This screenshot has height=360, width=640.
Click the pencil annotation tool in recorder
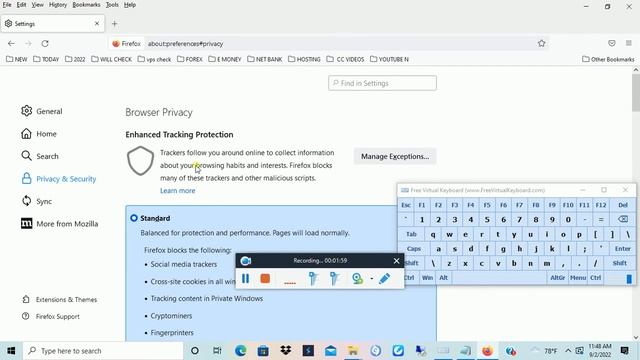[384, 278]
